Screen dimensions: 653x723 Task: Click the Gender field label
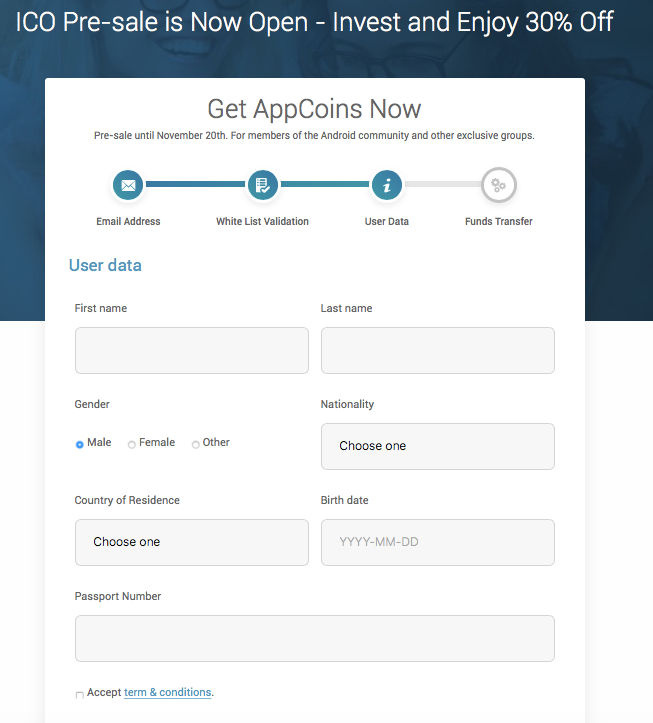click(92, 404)
